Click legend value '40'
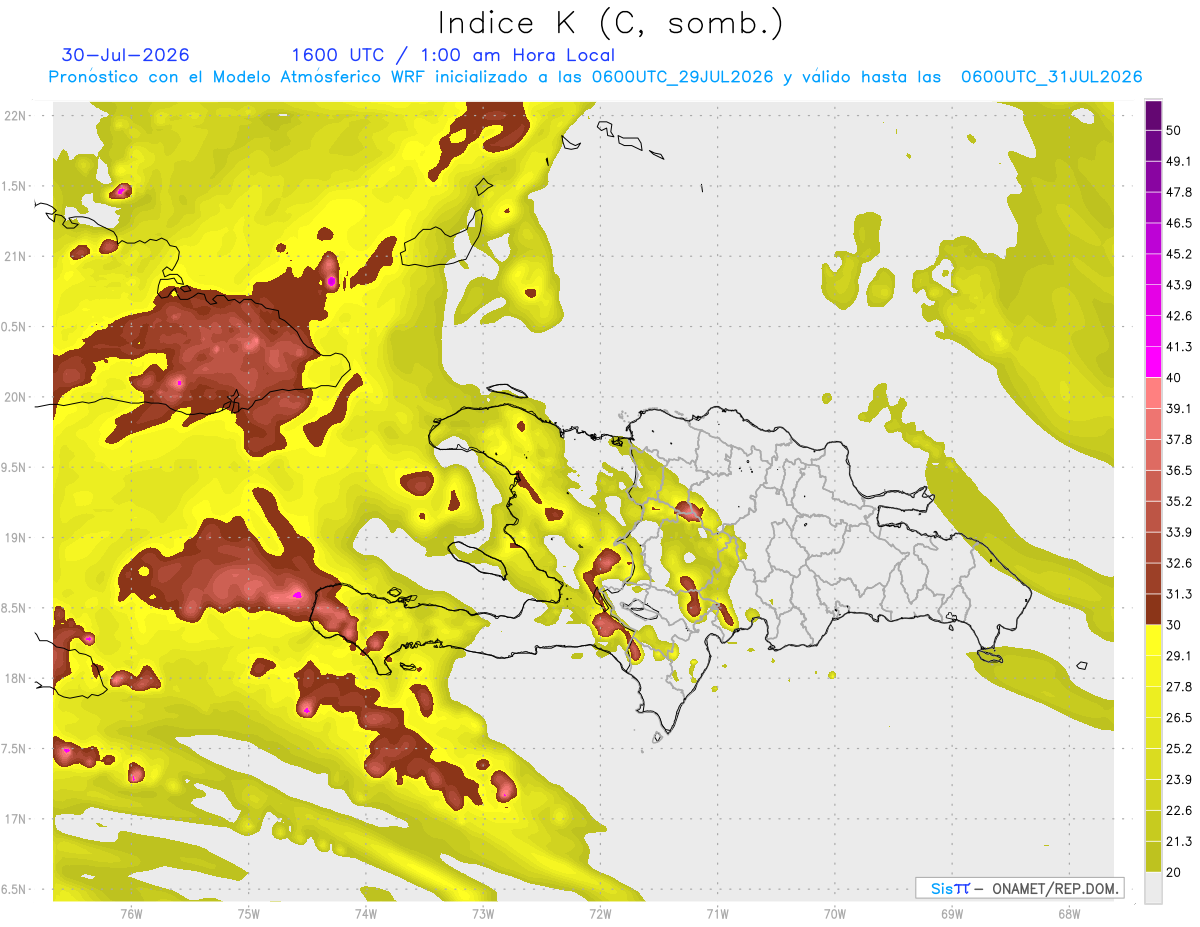Screen dimensions: 1200x927 (x=1175, y=378)
